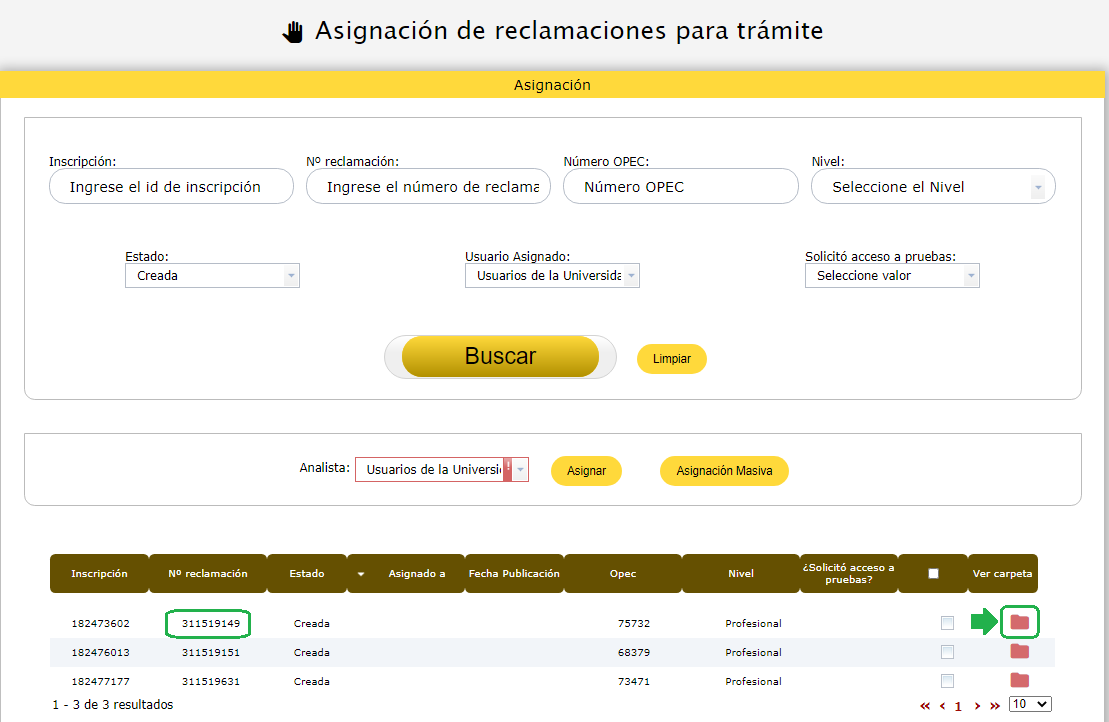Open folder for reclamación 311519149
This screenshot has height=722, width=1109.
coord(1019,622)
